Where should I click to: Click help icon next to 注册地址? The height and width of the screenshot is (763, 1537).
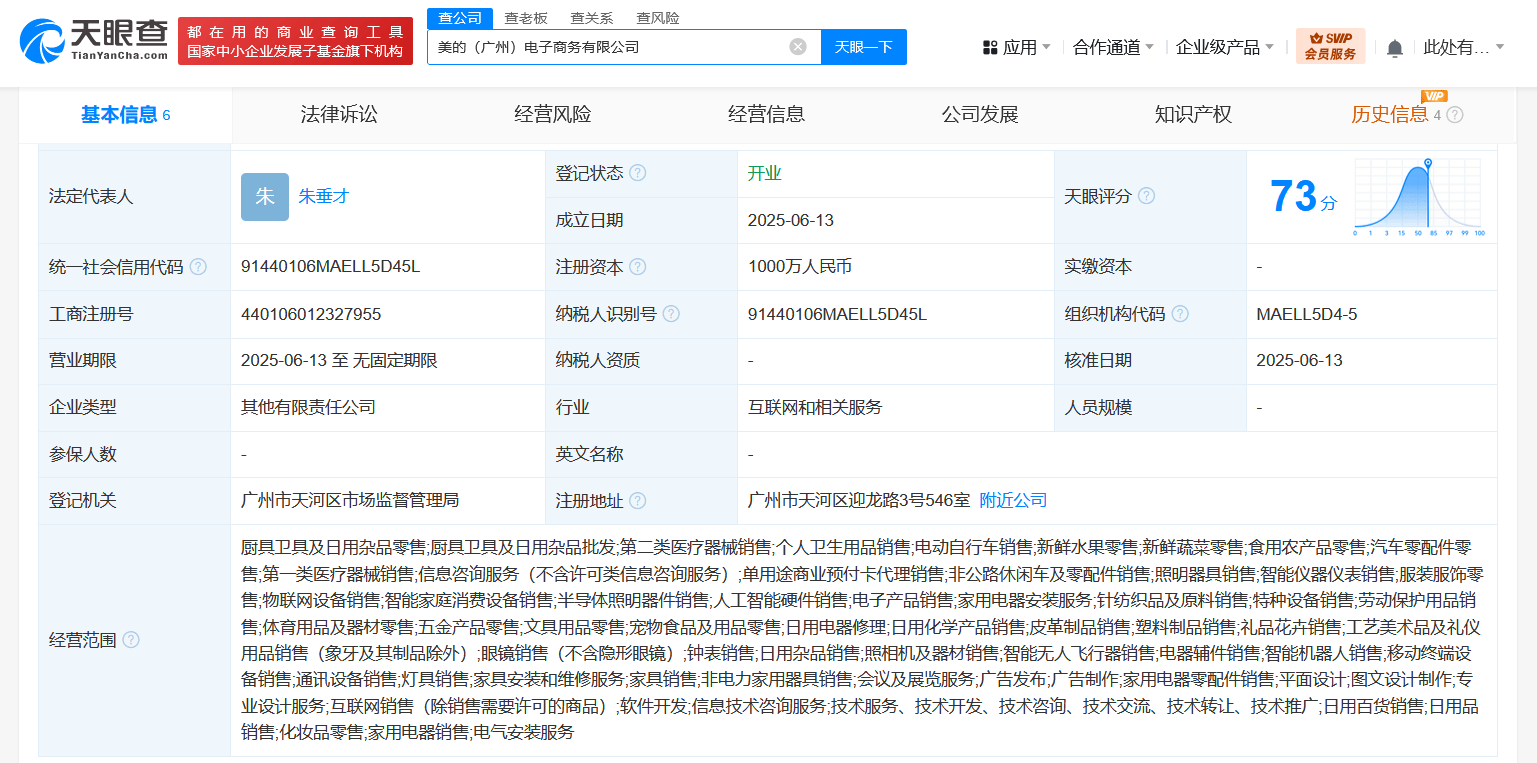click(x=637, y=501)
